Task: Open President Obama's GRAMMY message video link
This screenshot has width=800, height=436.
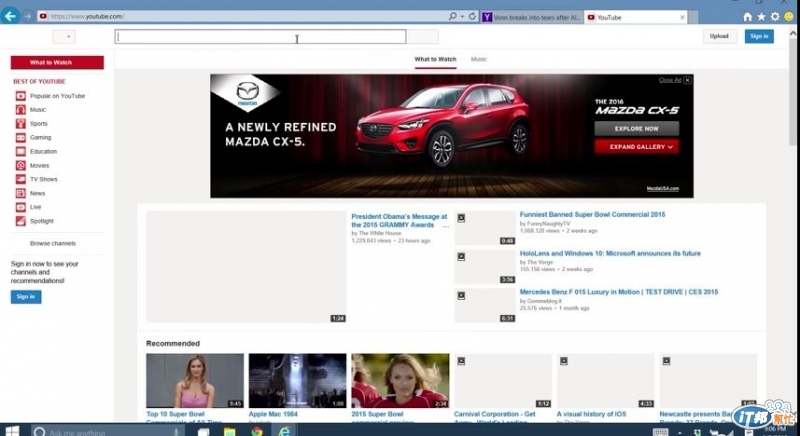Action: click(x=399, y=221)
